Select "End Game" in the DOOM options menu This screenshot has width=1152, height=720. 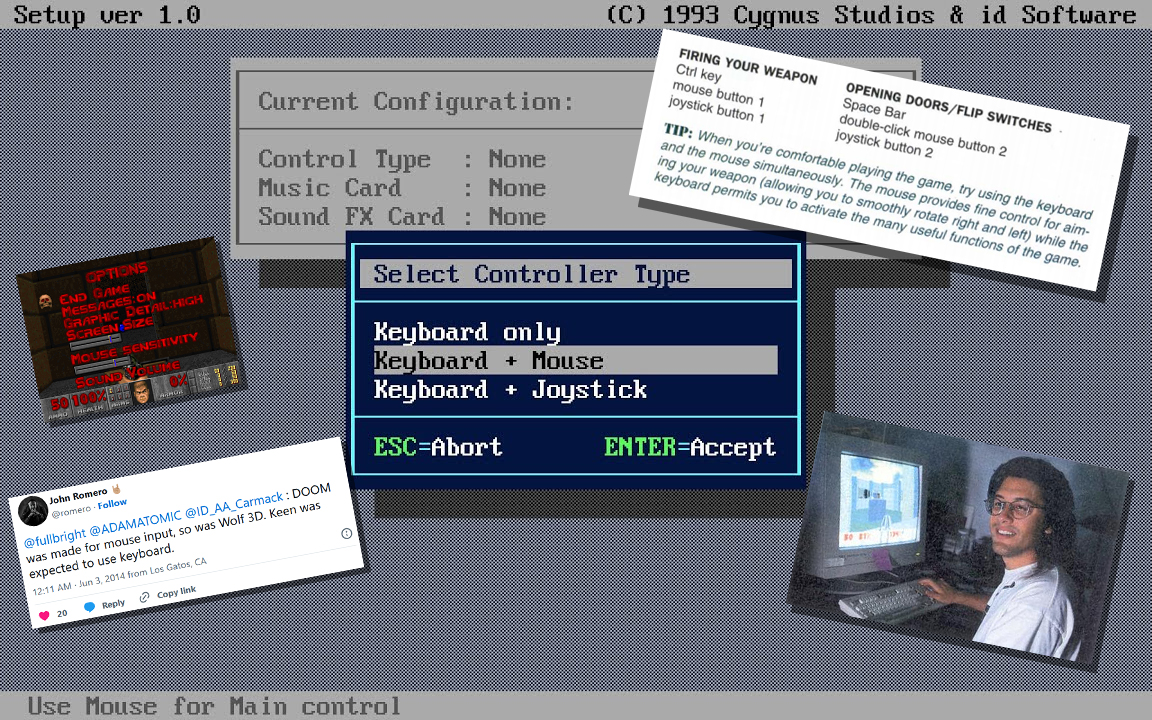pos(95,293)
